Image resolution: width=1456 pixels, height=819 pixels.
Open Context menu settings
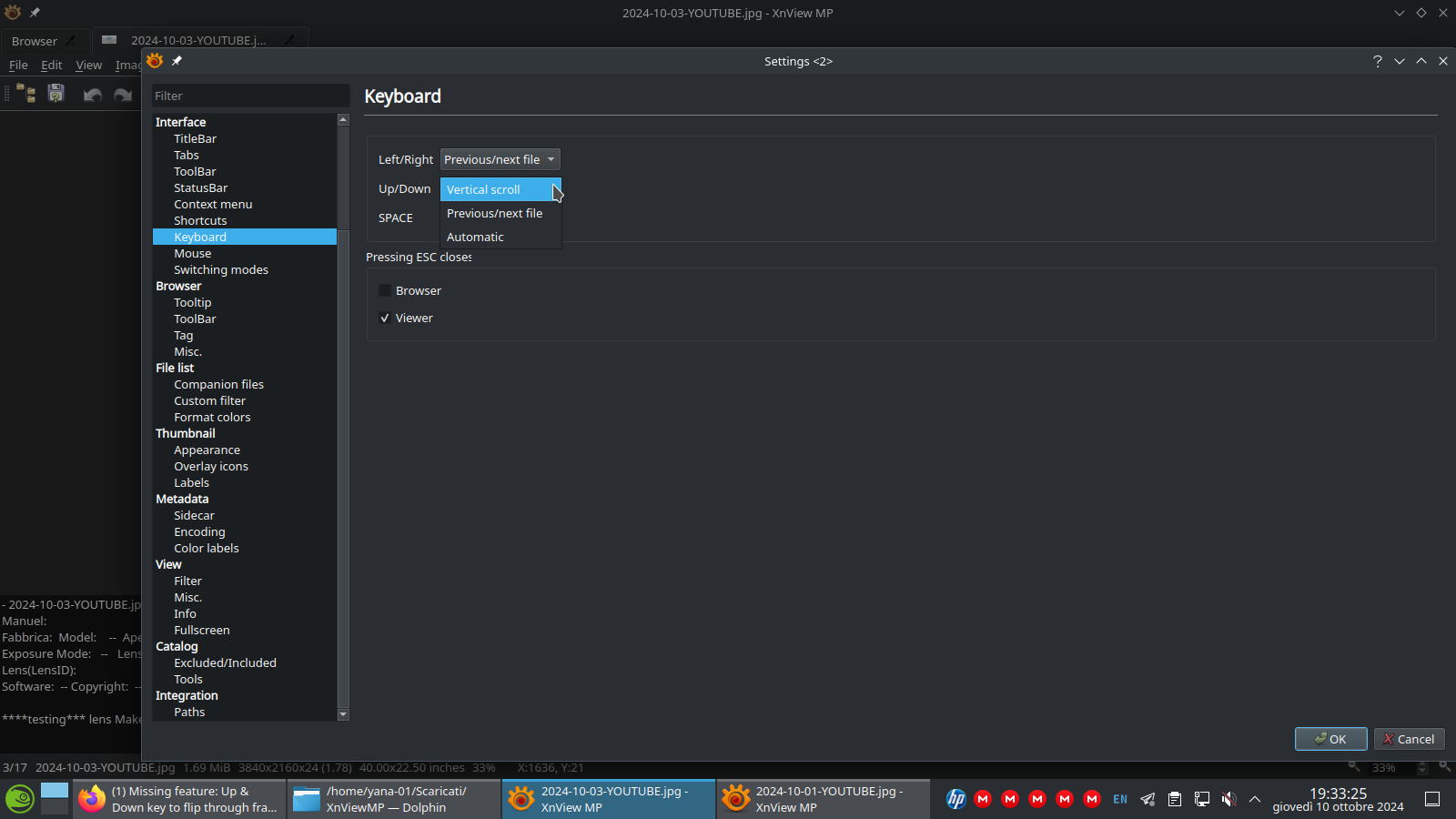[x=213, y=205]
